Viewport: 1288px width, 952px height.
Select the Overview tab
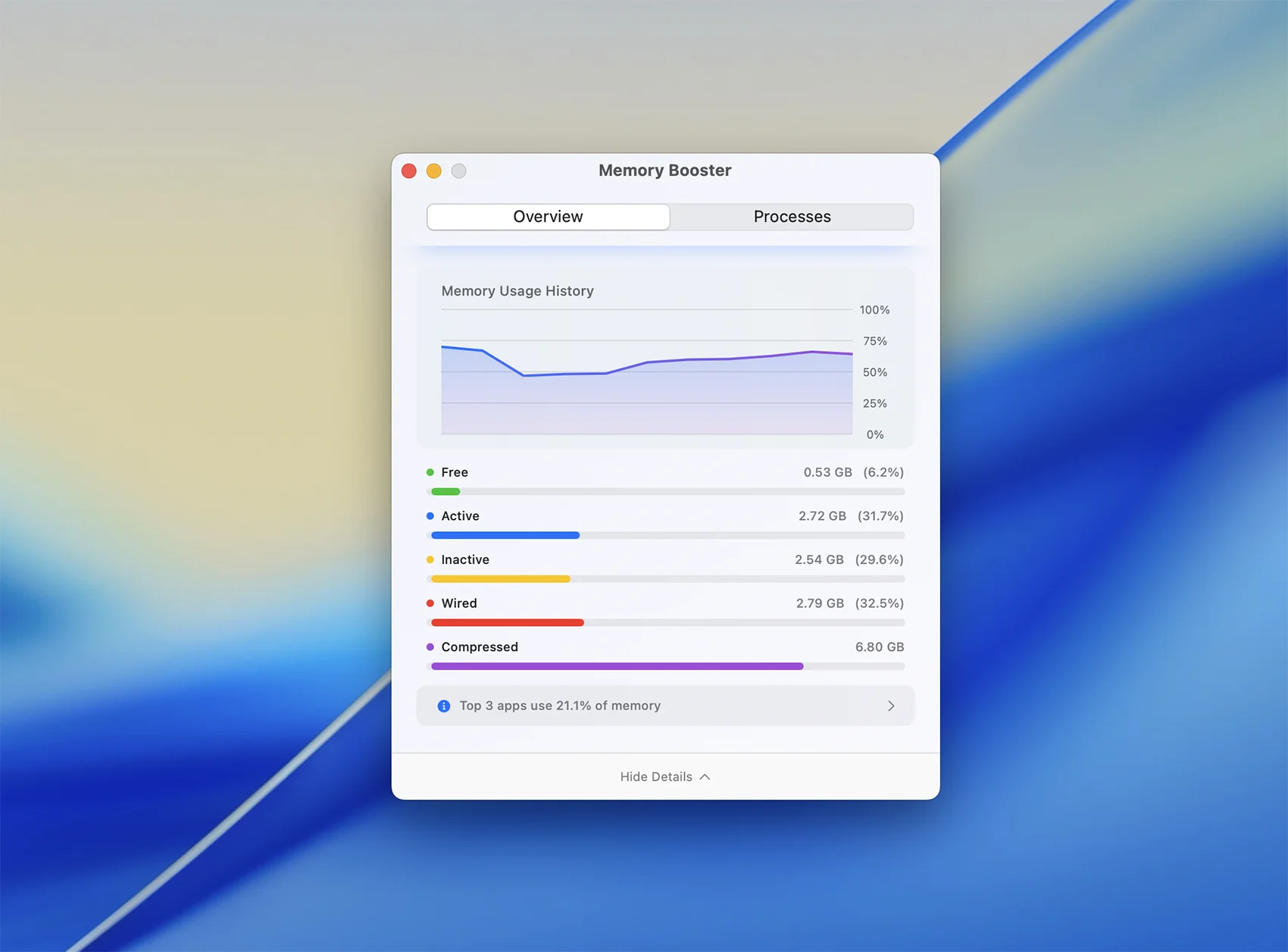(x=548, y=217)
